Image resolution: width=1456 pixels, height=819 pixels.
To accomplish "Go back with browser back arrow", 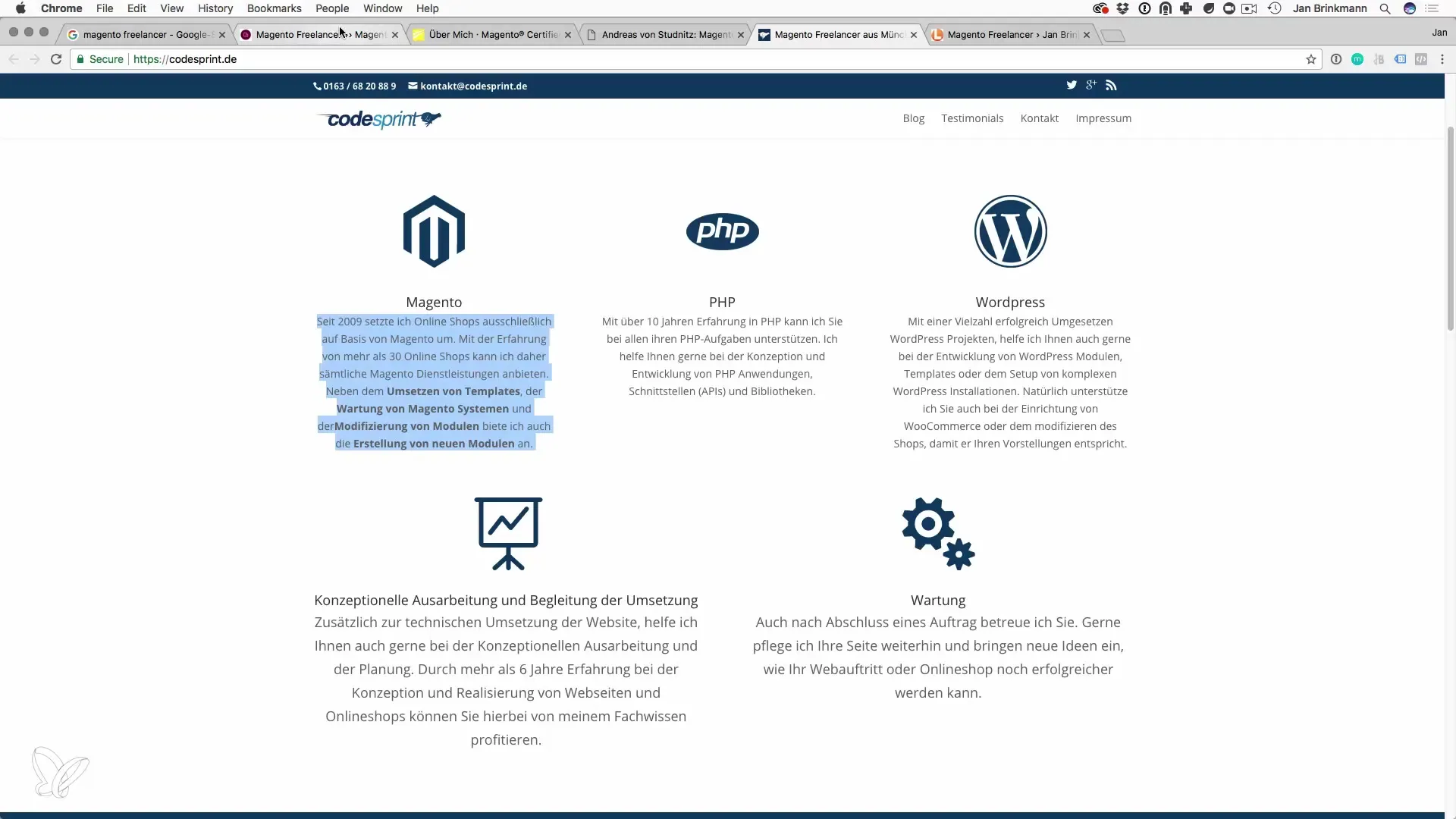I will (x=14, y=59).
